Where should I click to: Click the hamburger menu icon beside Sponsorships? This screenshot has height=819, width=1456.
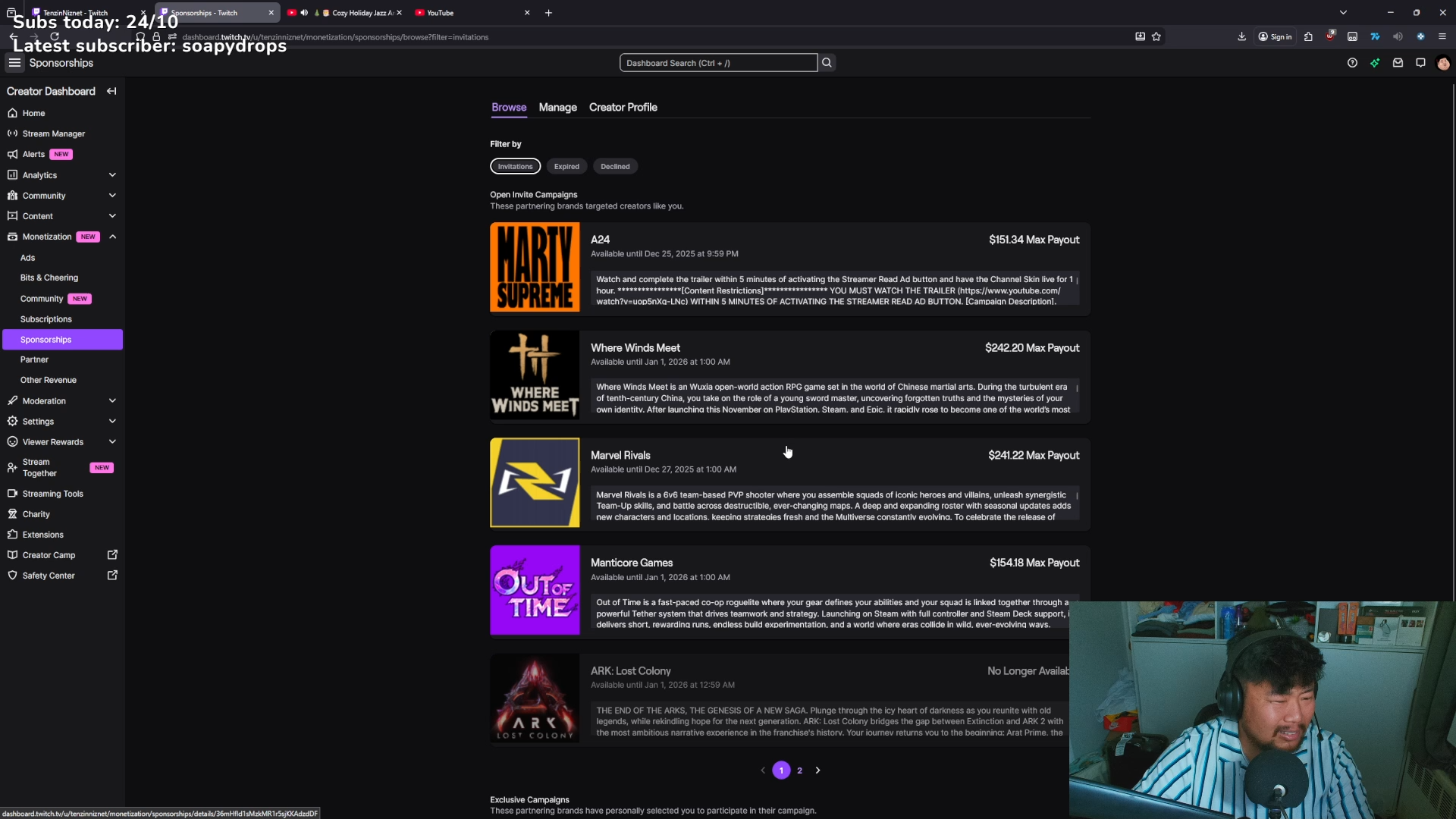tap(14, 63)
